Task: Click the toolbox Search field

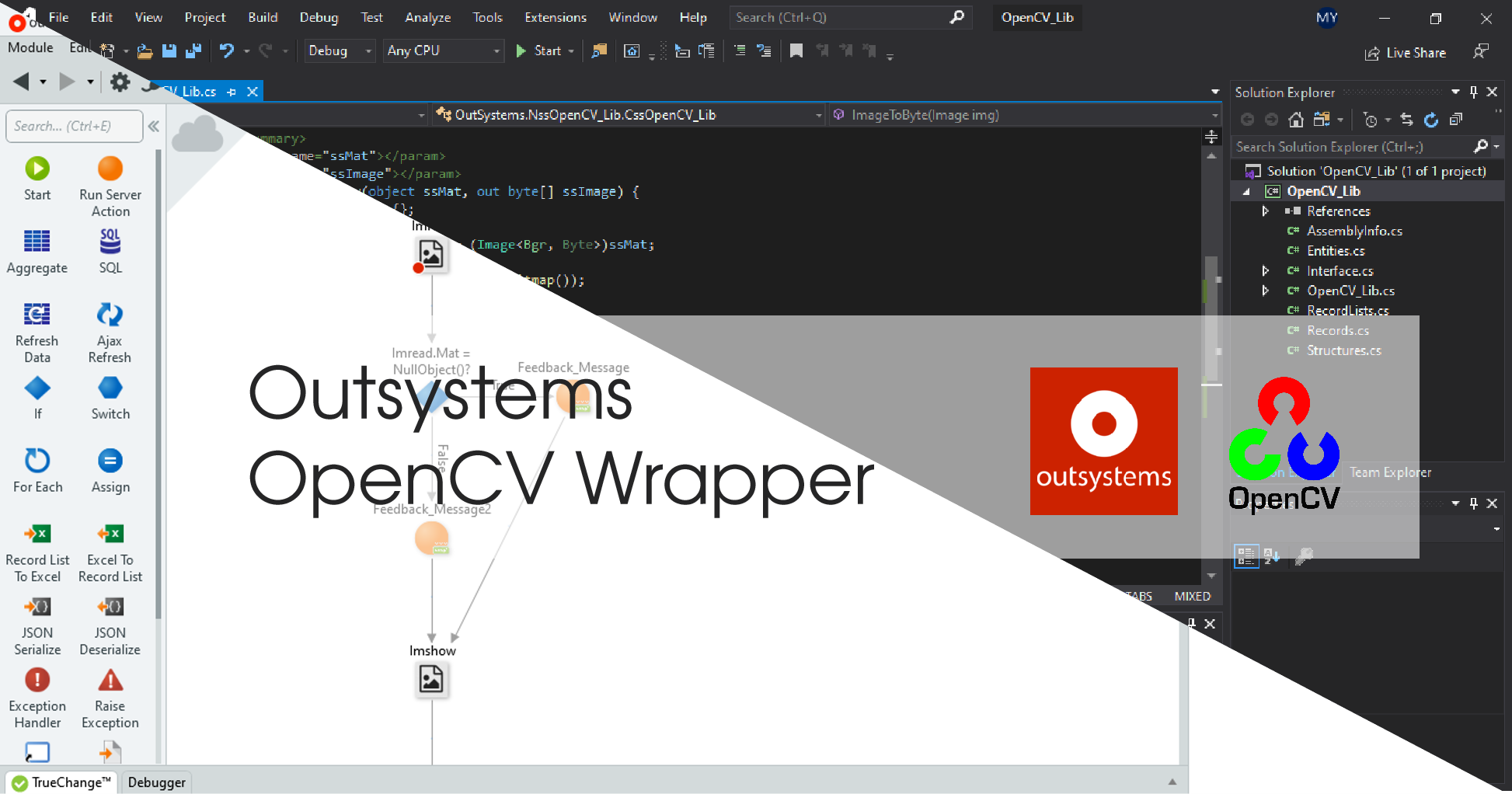Action: 75,126
